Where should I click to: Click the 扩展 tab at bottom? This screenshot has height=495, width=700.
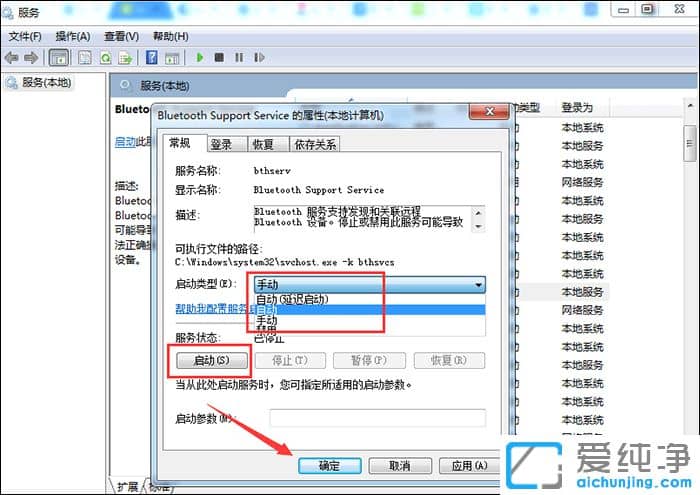(x=128, y=487)
